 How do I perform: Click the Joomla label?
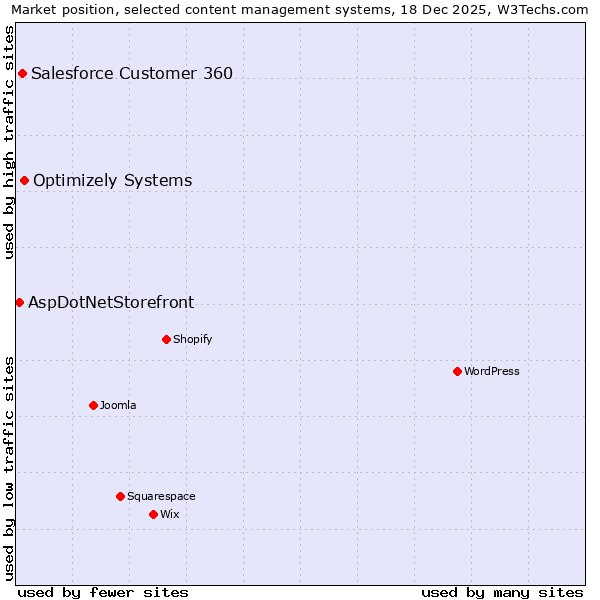click(x=118, y=405)
